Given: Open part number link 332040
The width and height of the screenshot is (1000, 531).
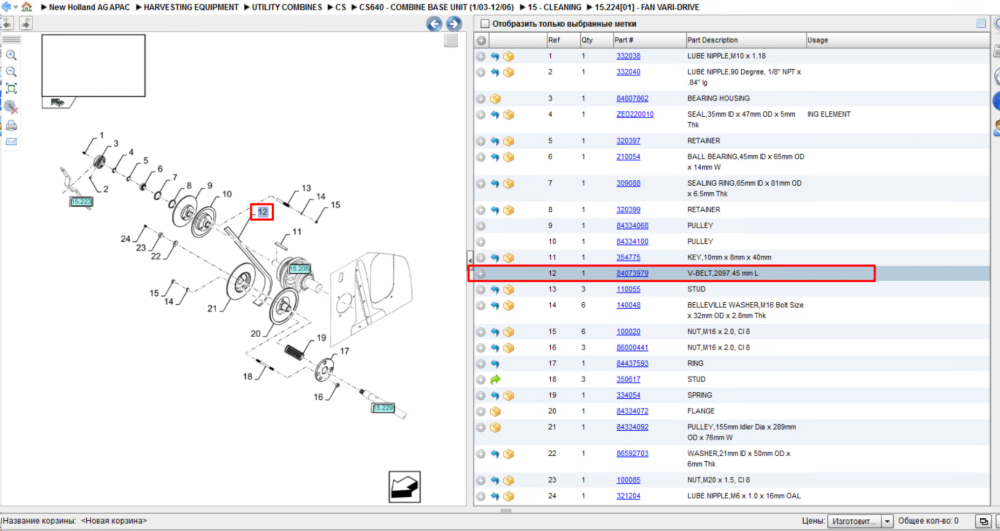Looking at the screenshot, I should (628, 72).
